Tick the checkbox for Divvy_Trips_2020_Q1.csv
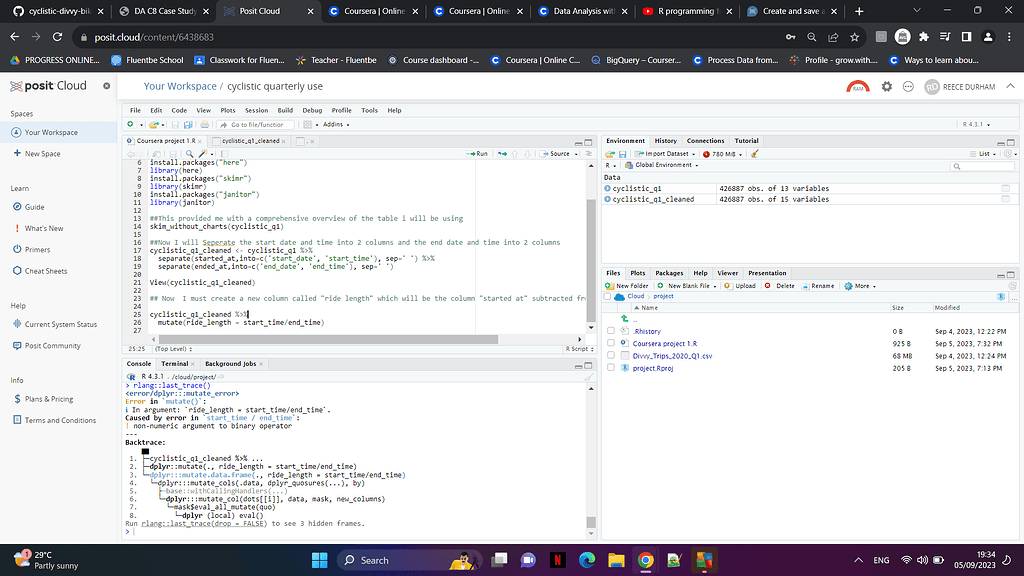Viewport: 1024px width, 576px height. 611,355
